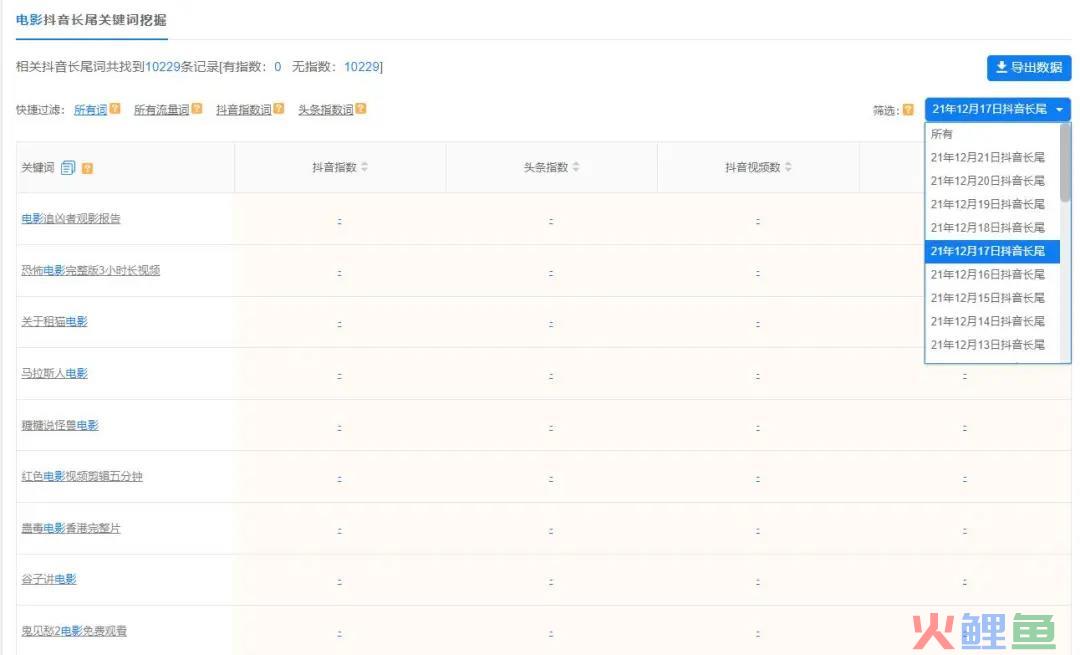This screenshot has height=655, width=1080.
Task: Open help icon next to 抖音指数词 filter
Action: coord(279,109)
